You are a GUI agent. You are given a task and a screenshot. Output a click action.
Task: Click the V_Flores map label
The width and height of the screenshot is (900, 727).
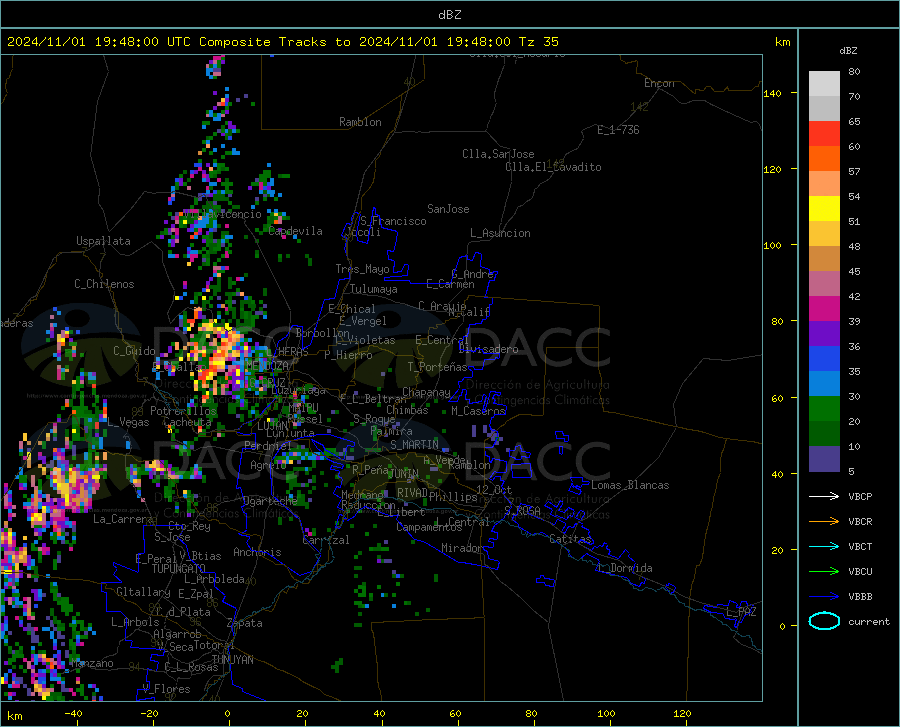pos(166,689)
